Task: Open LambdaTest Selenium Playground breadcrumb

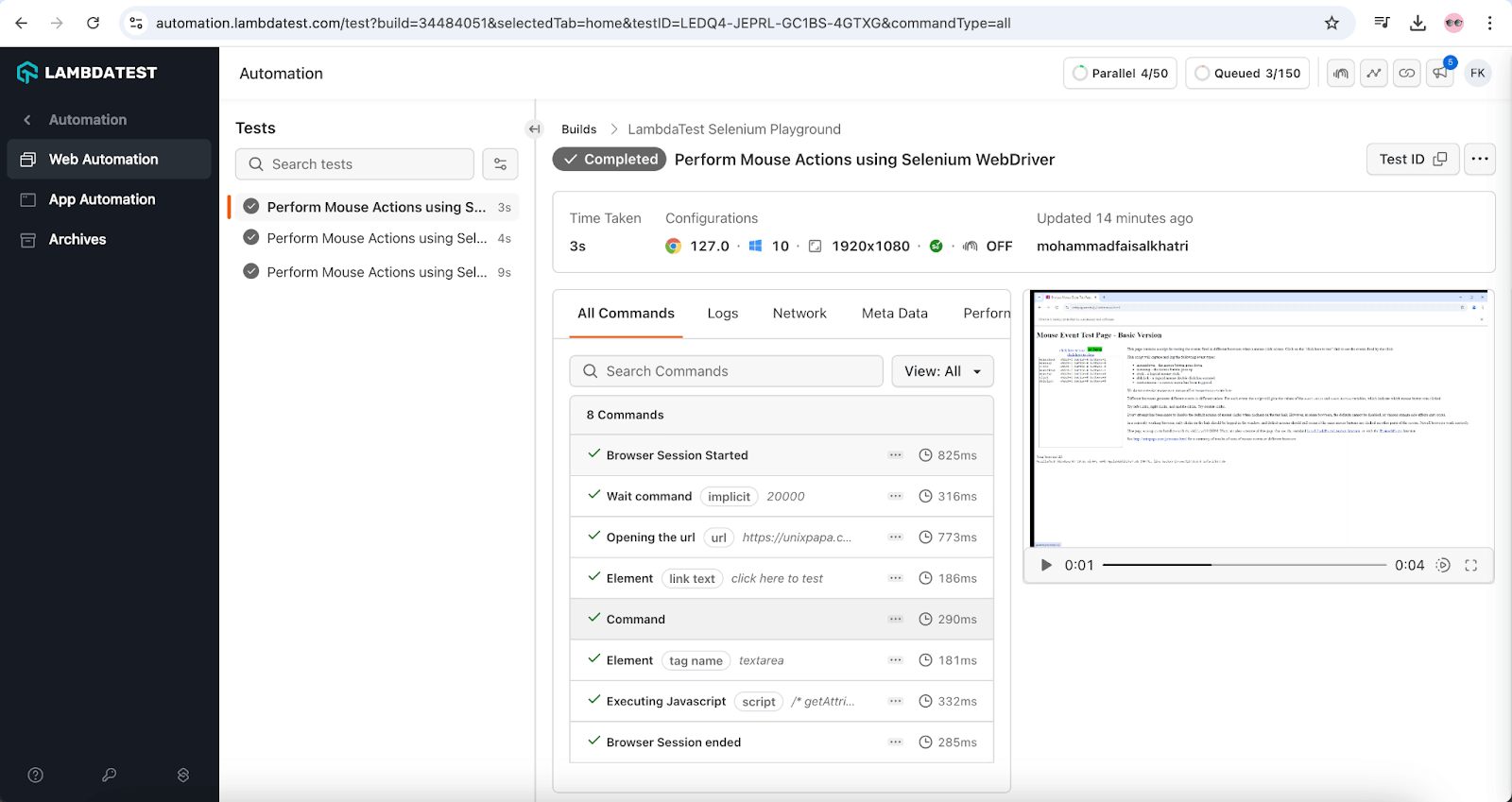Action: 734,129
